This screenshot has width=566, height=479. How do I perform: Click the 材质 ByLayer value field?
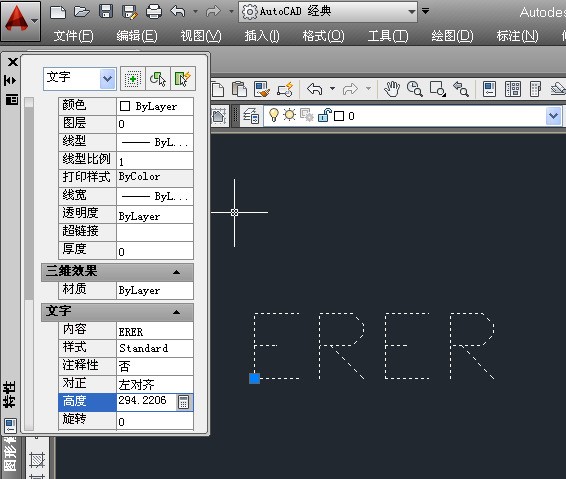pos(155,290)
